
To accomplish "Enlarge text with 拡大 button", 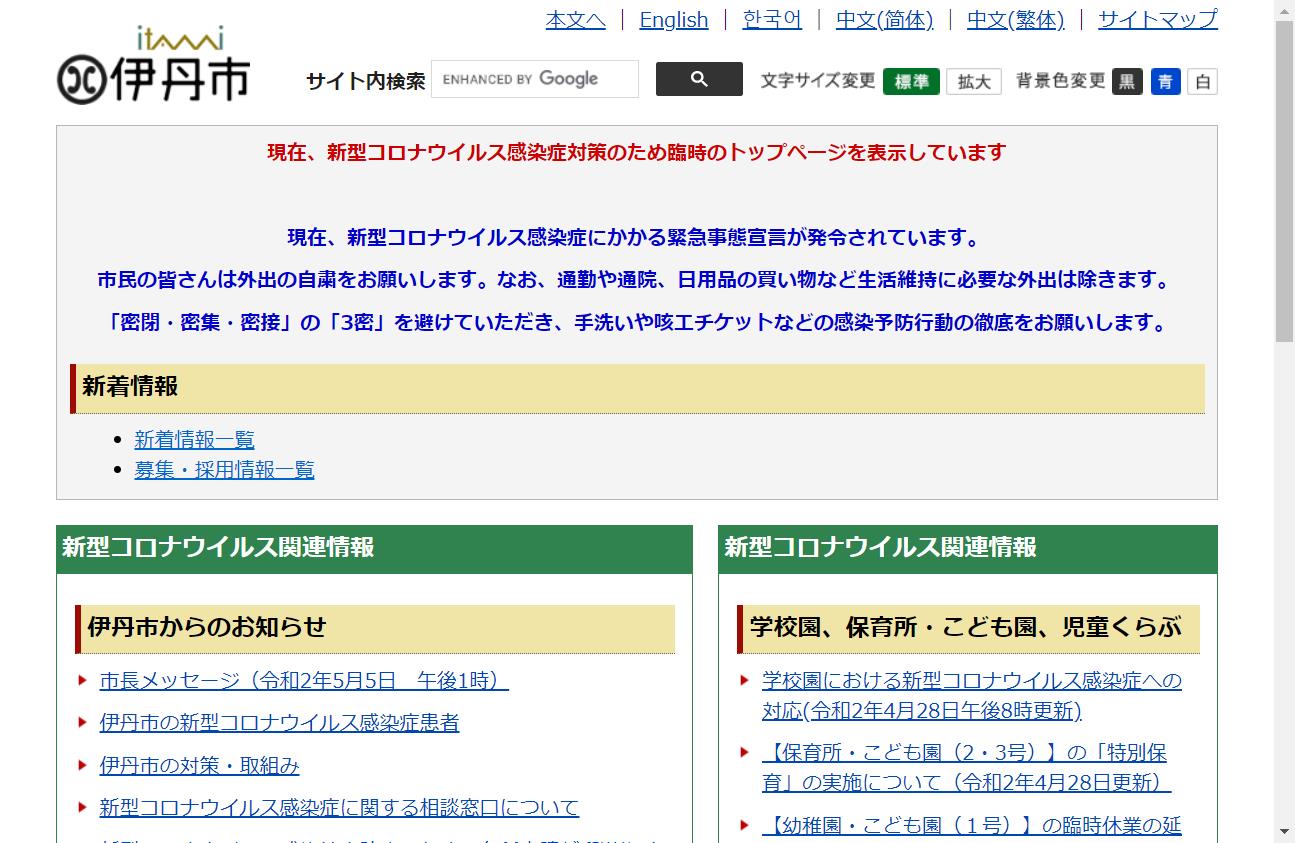I will tap(973, 82).
